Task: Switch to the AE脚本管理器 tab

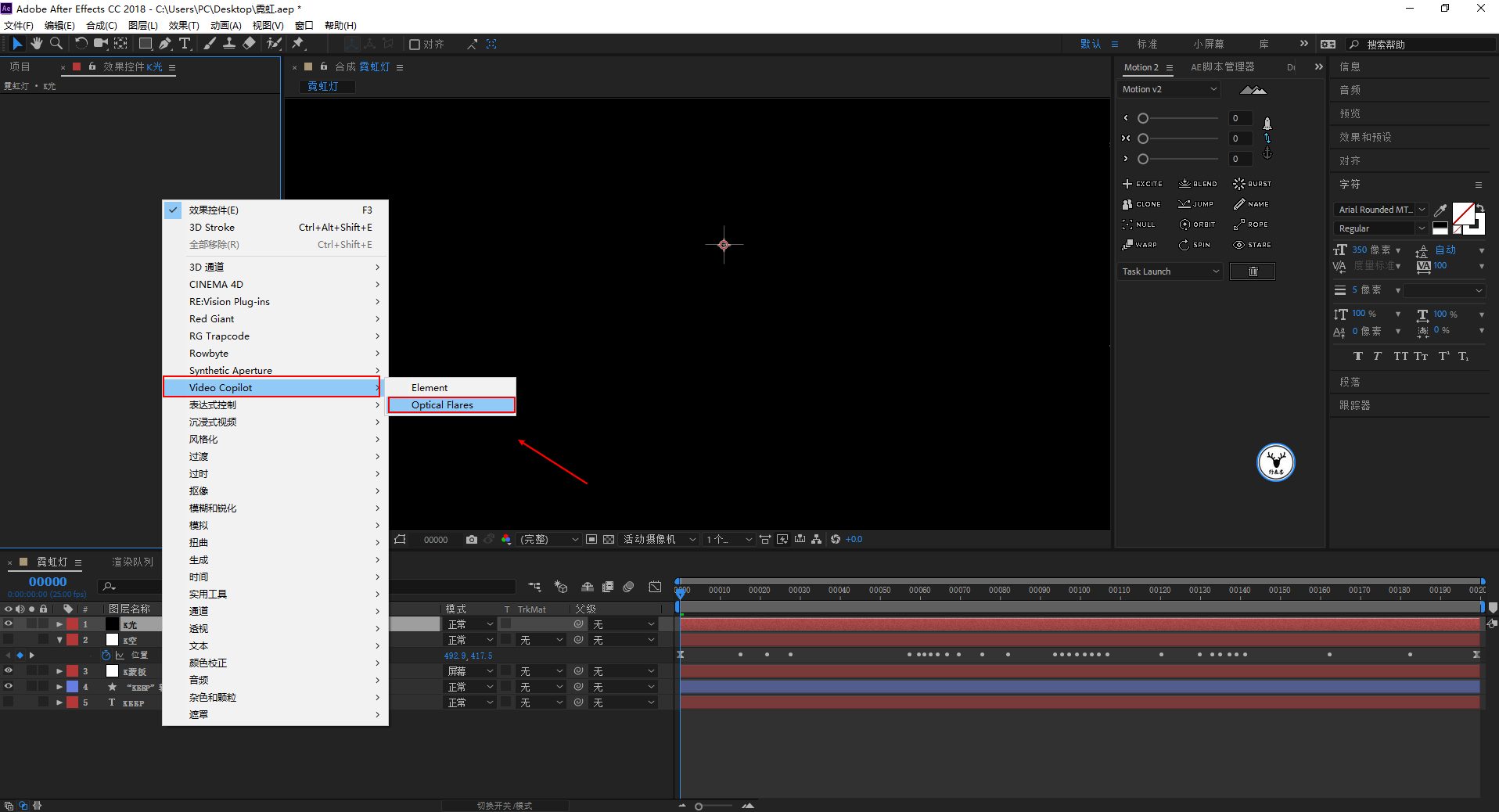Action: (1222, 67)
